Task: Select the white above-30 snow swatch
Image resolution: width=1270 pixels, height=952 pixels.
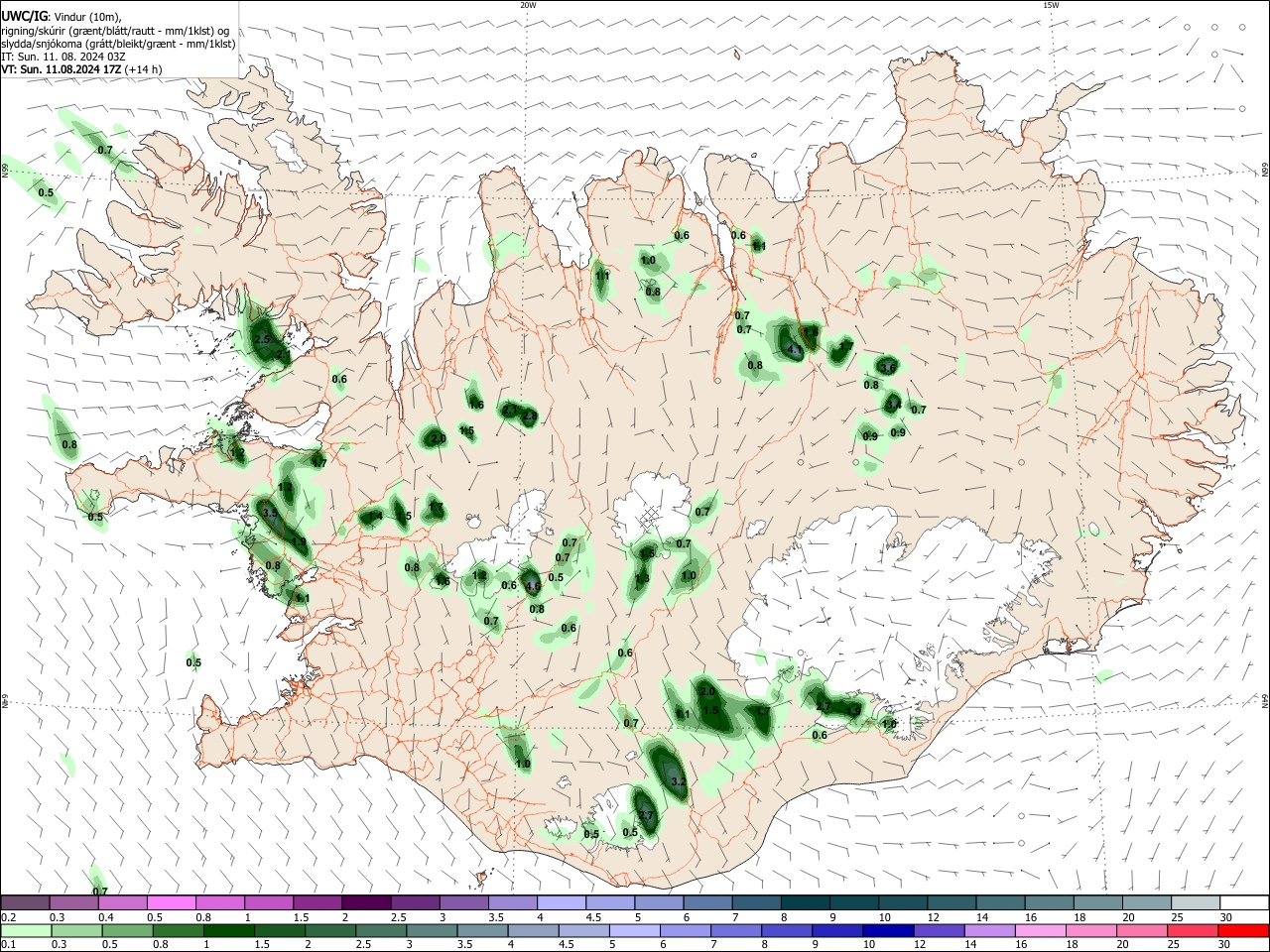Action: tap(1244, 903)
